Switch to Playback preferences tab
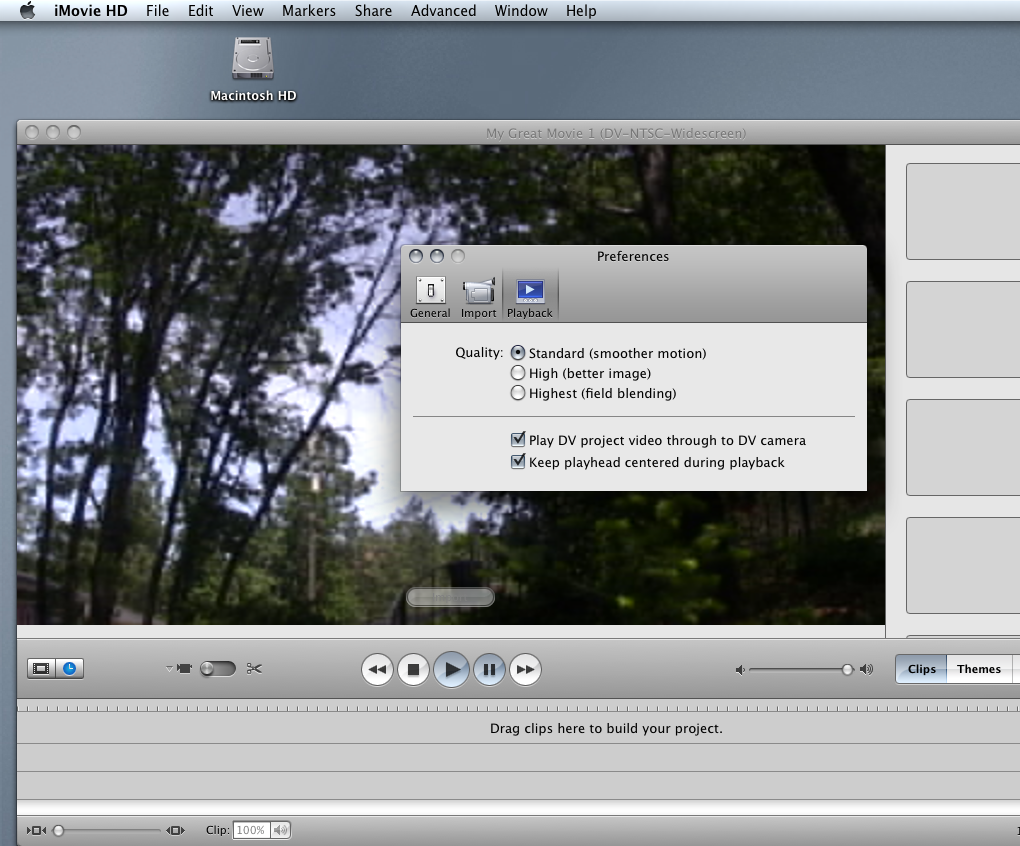 coord(530,298)
